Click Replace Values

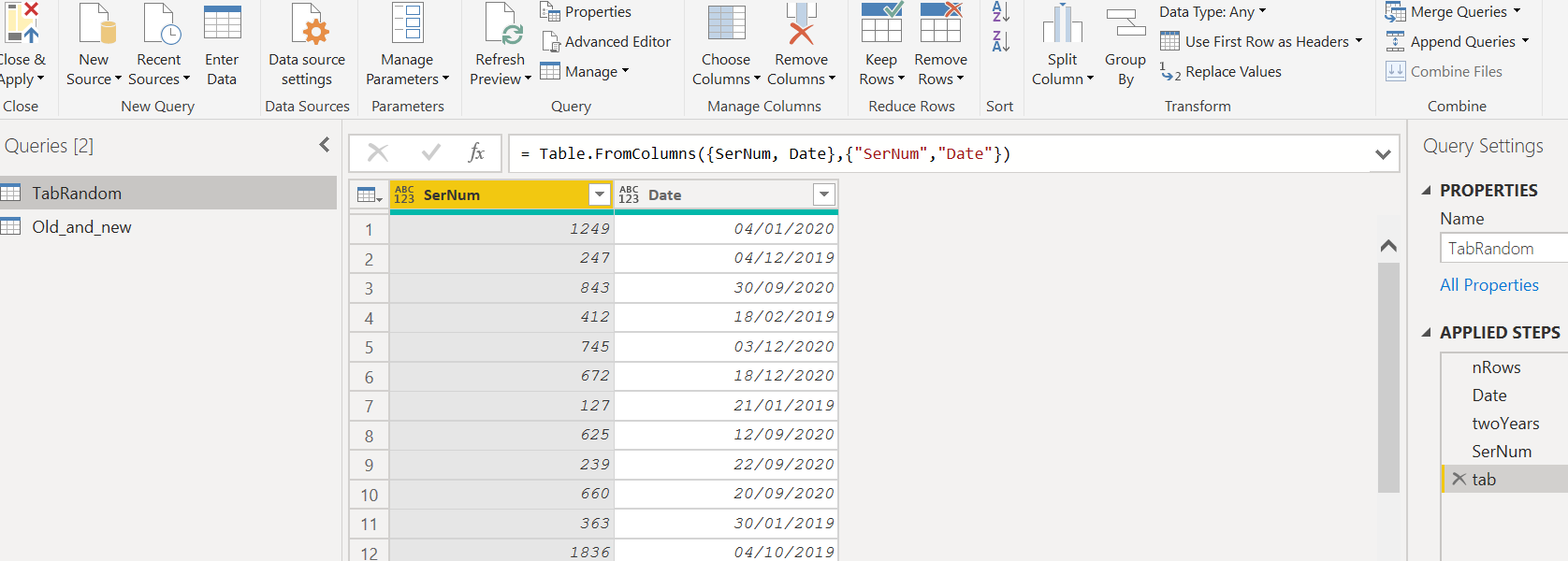(x=1221, y=72)
